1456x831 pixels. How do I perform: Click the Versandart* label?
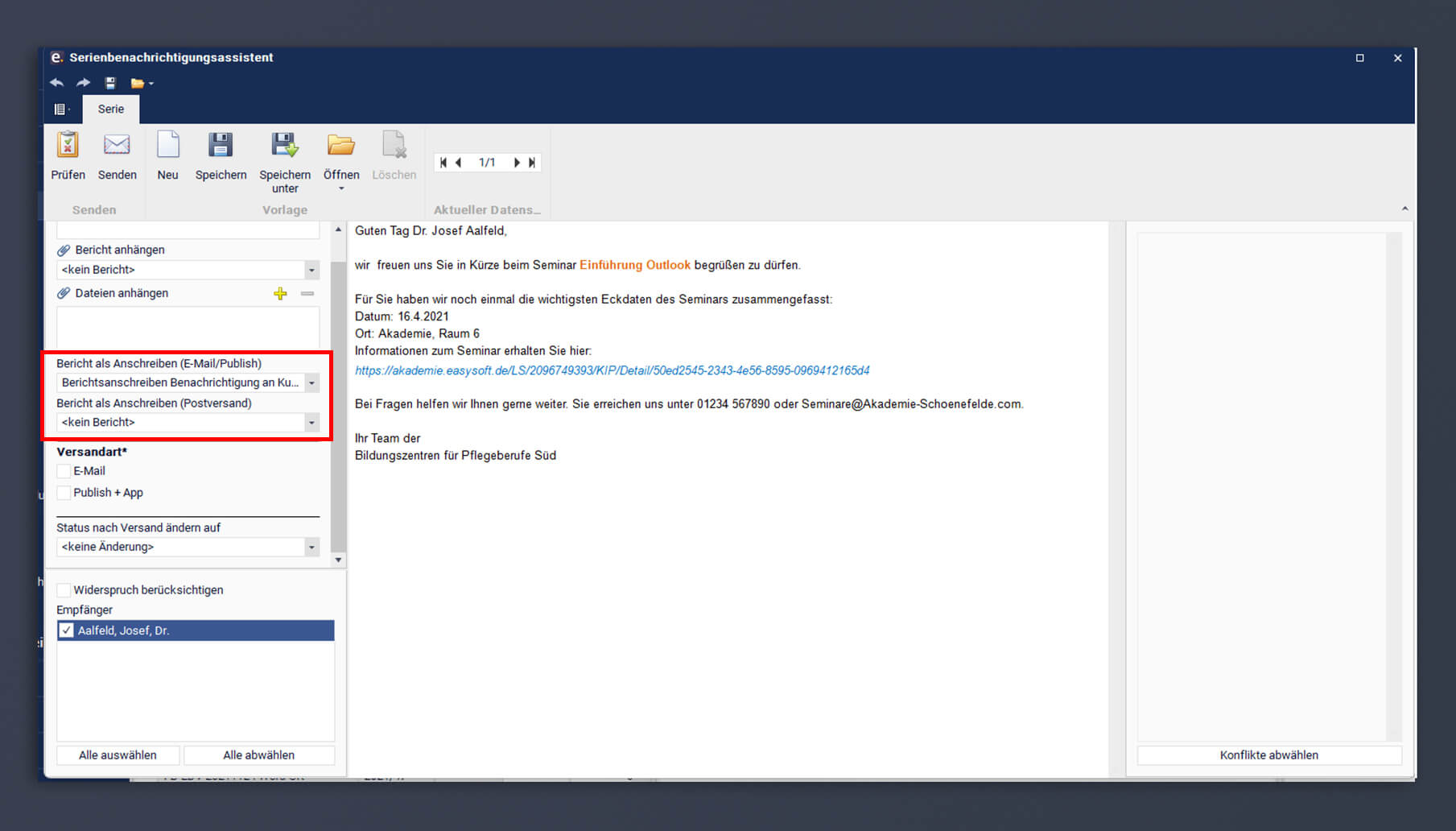92,452
